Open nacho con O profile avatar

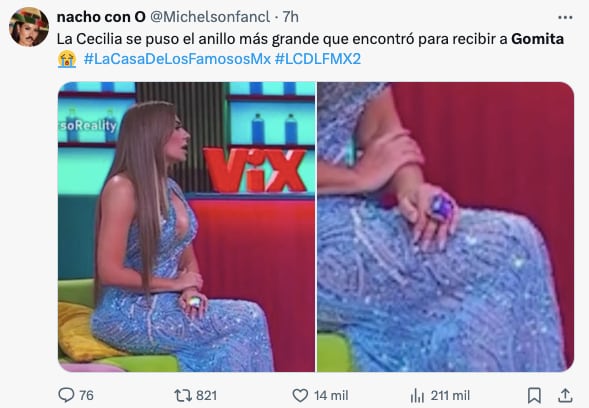29,27
